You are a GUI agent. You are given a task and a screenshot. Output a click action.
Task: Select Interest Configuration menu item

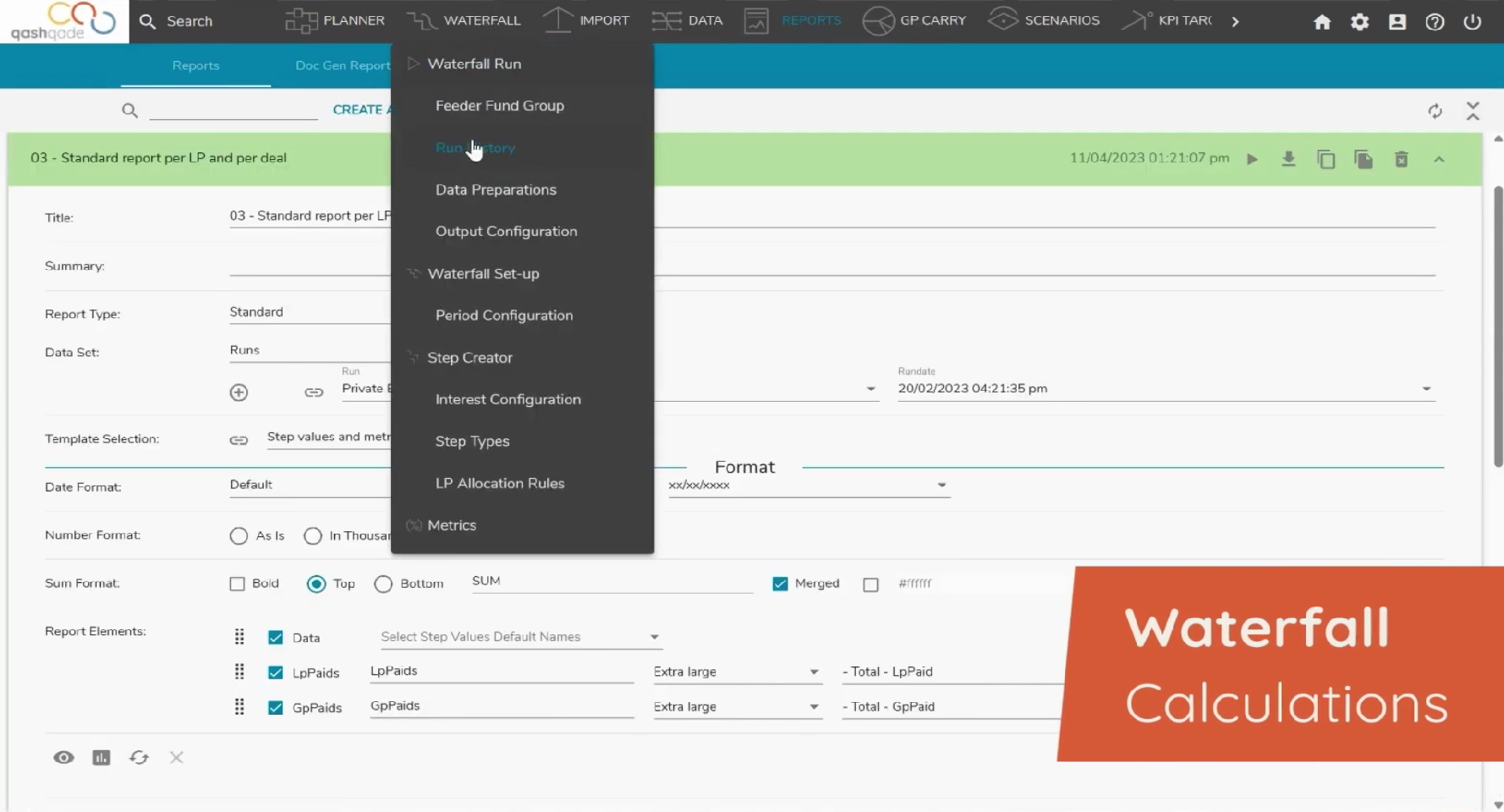[508, 399]
